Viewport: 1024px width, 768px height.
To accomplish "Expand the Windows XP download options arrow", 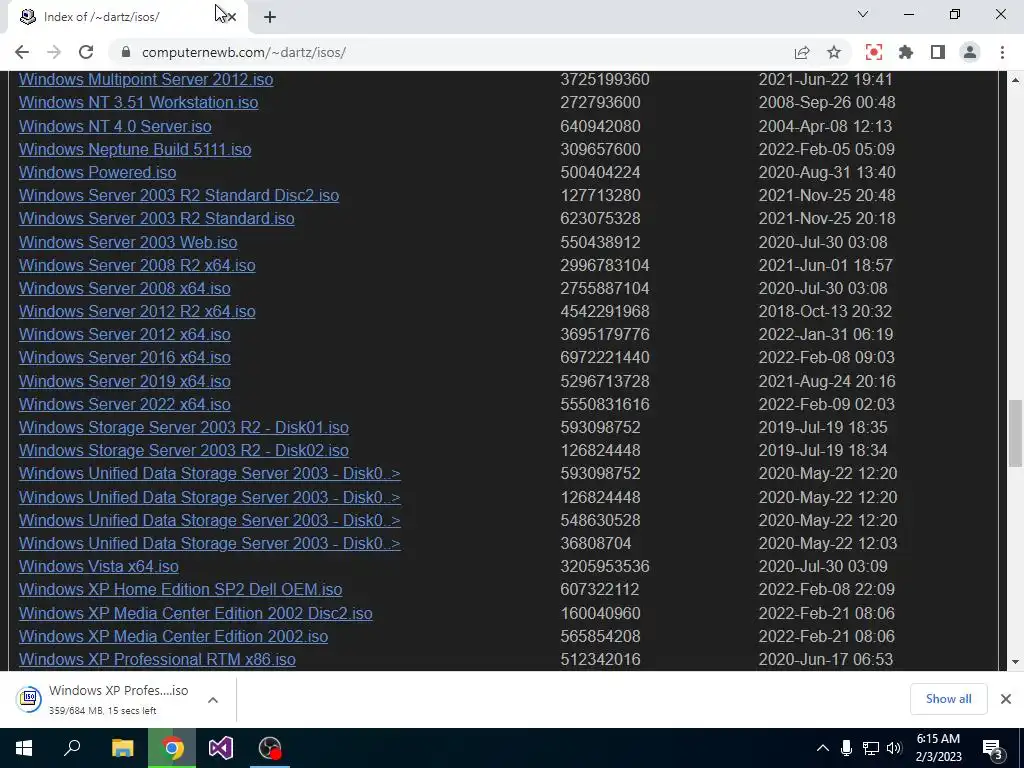I will click(x=213, y=699).
